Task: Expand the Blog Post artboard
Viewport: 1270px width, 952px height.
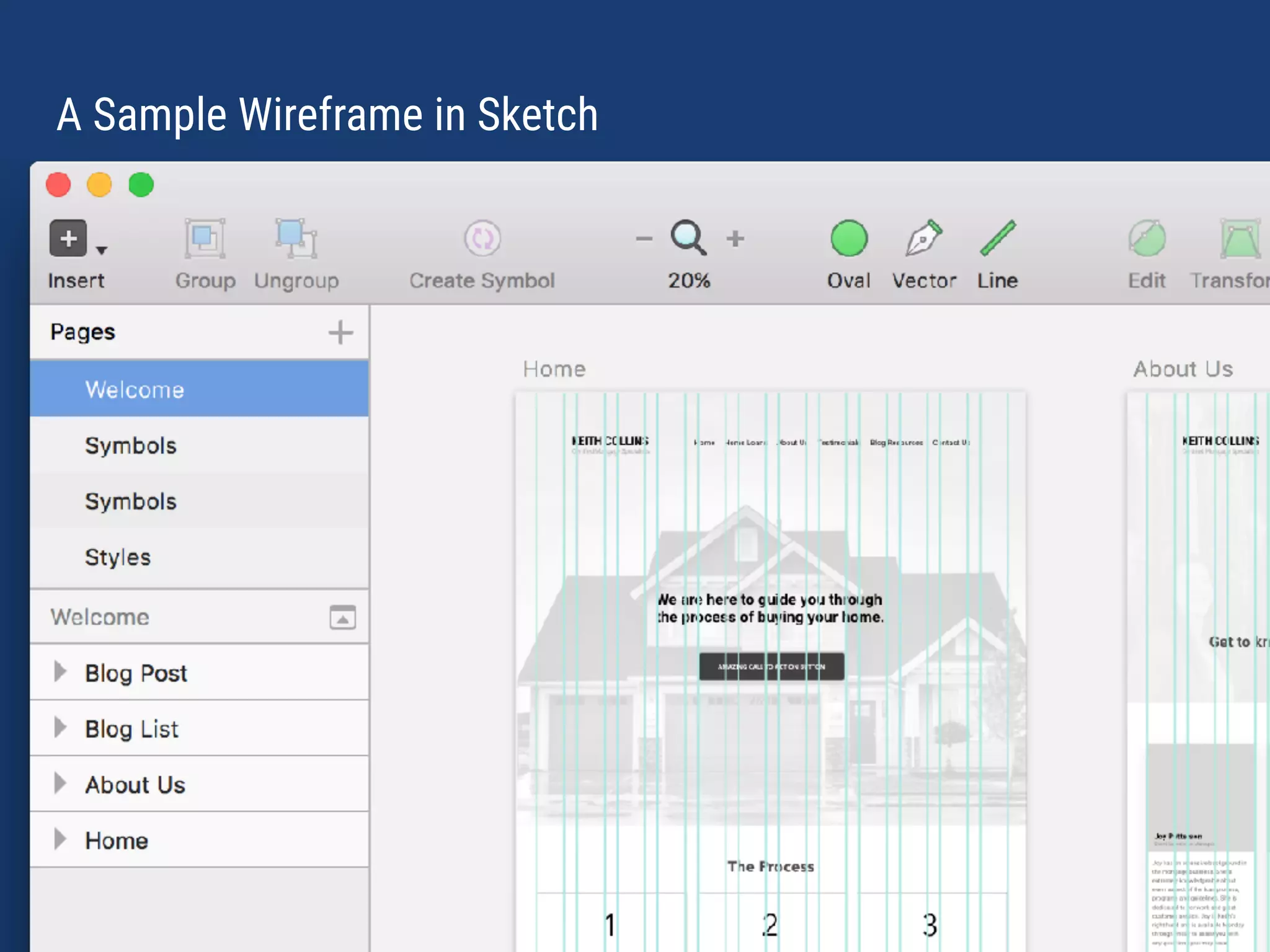Action: point(60,671)
